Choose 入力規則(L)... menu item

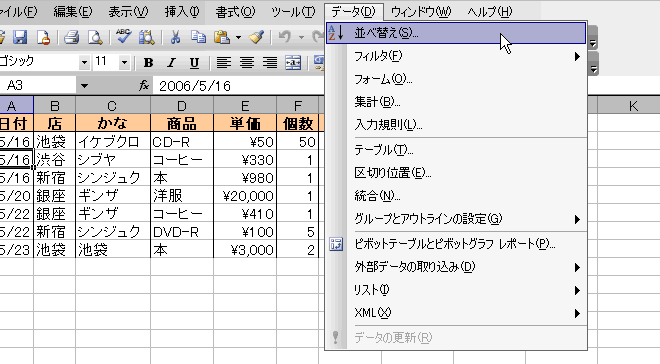(x=456, y=125)
